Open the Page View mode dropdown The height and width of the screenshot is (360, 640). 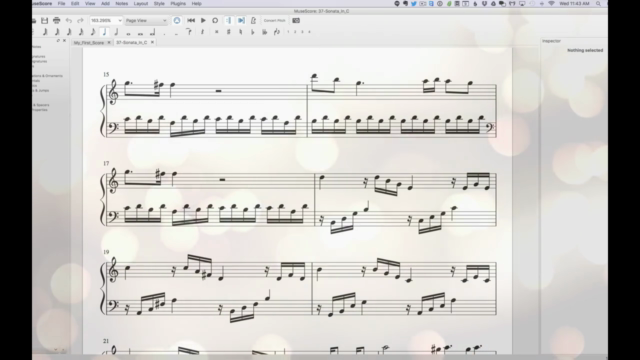click(x=146, y=20)
